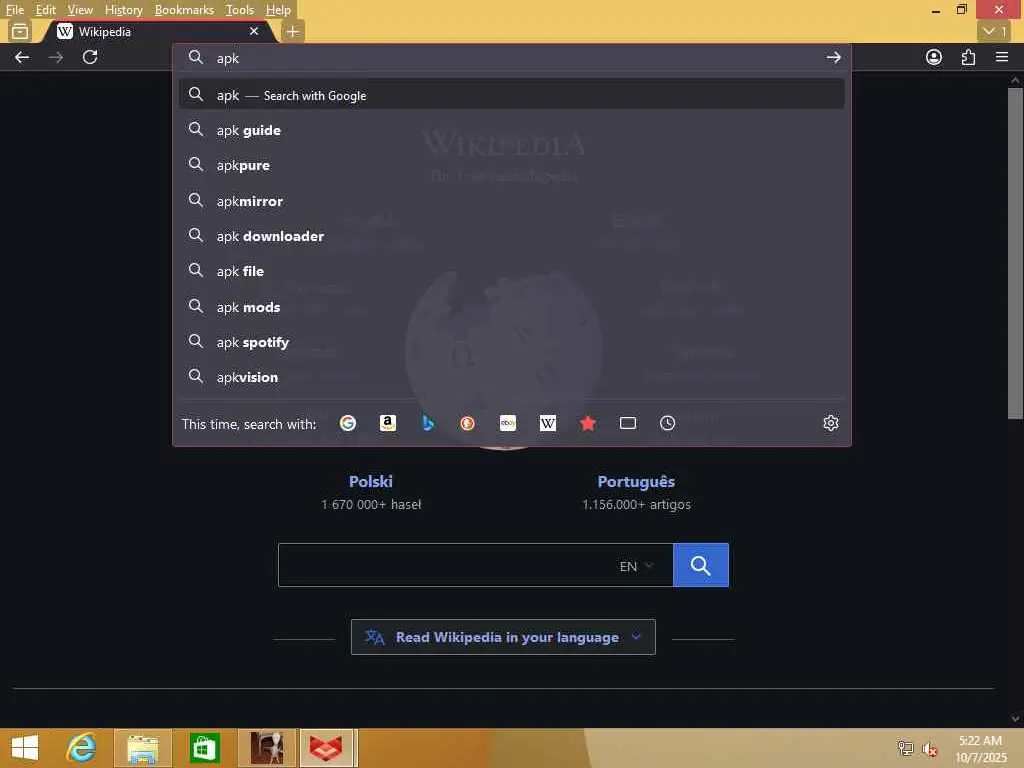Click the volume icon in system tray
This screenshot has height=768, width=1024.
click(x=929, y=749)
